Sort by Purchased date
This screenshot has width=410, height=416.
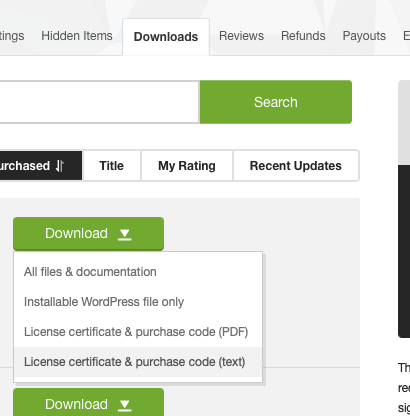tap(41, 166)
